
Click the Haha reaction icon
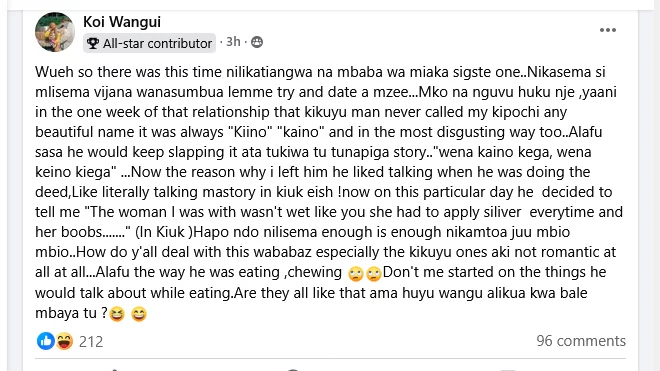click(x=64, y=341)
